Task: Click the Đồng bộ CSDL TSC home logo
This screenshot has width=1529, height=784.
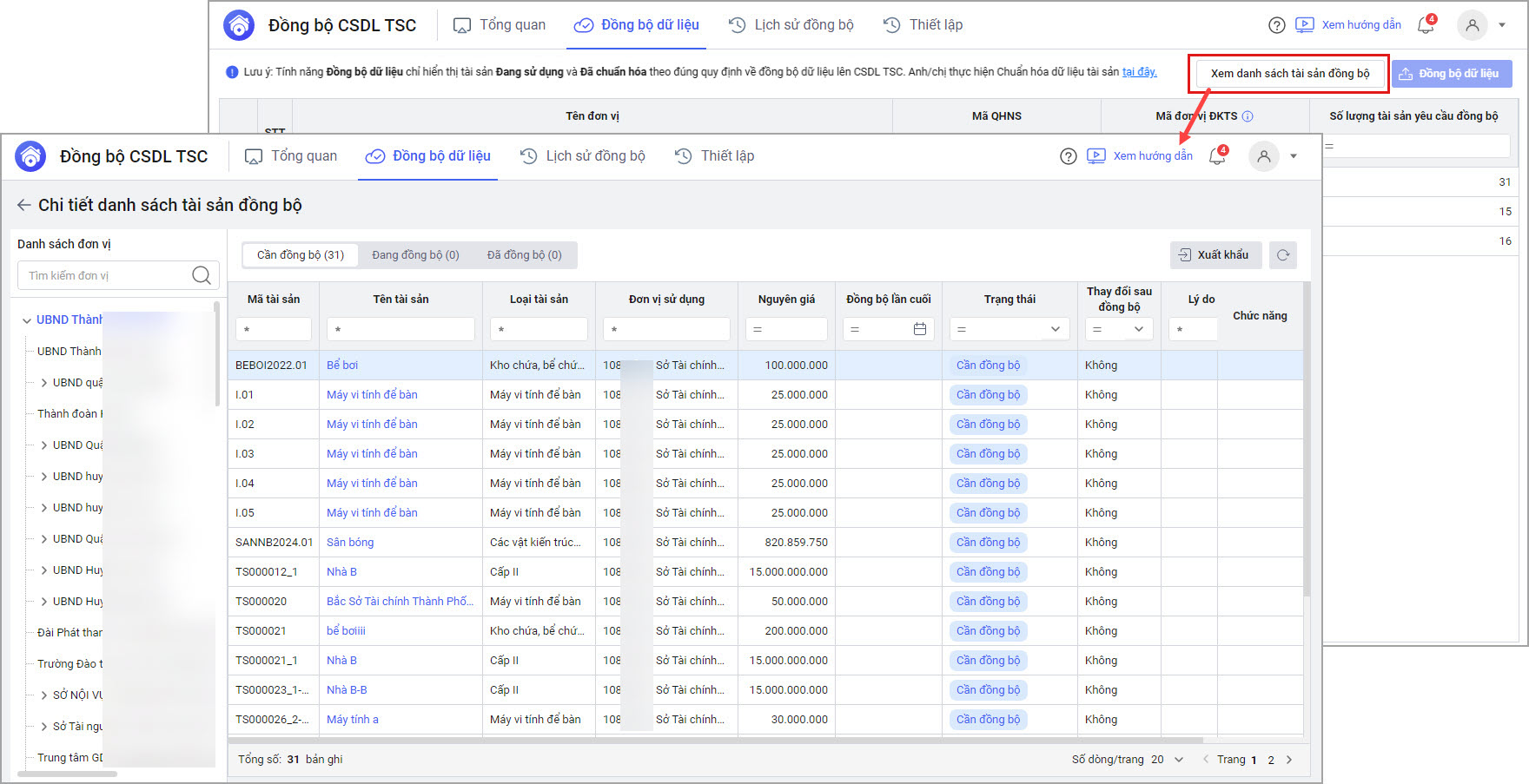Action: click(31, 156)
